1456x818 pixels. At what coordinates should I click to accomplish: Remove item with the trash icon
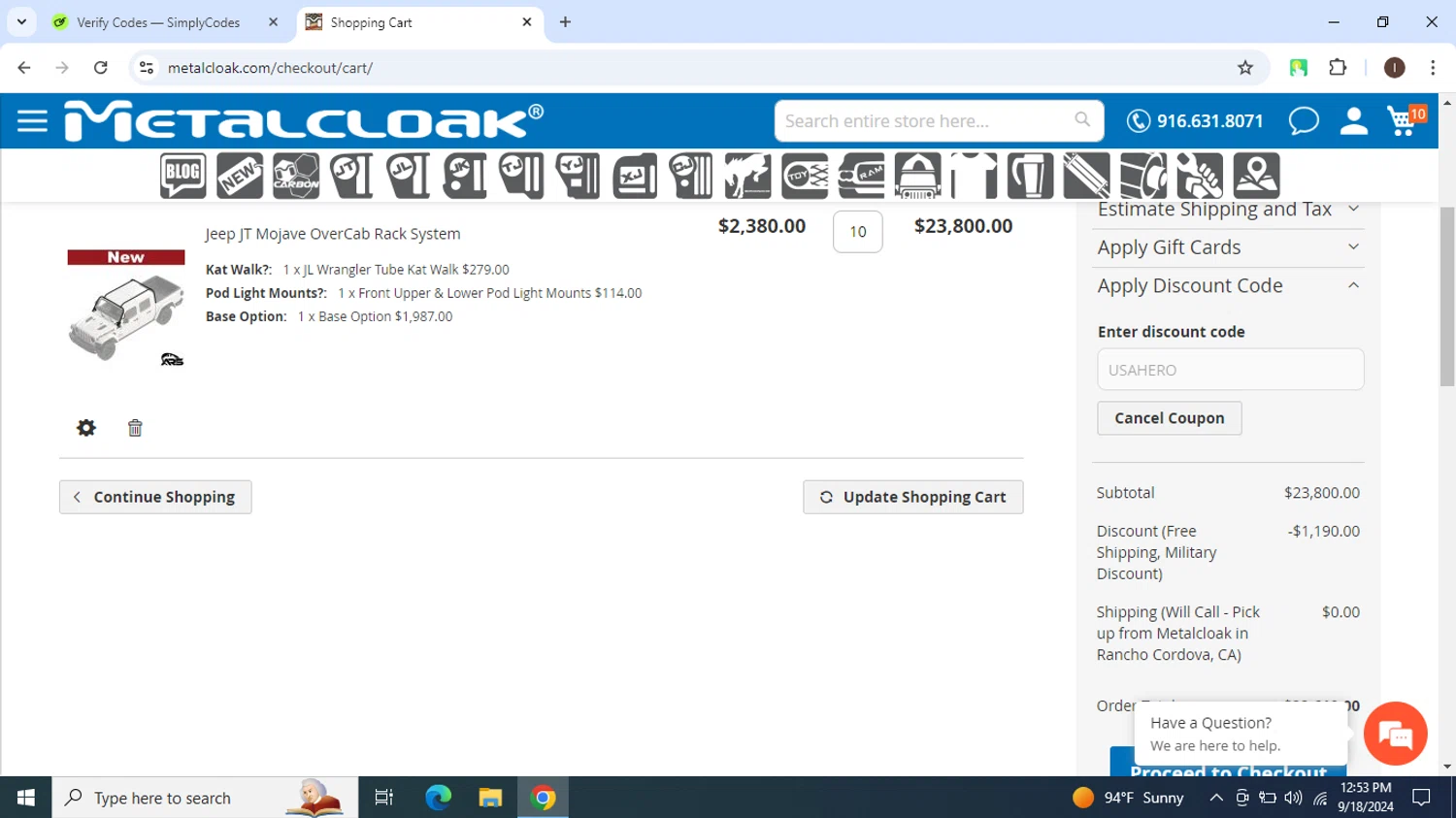tap(135, 428)
